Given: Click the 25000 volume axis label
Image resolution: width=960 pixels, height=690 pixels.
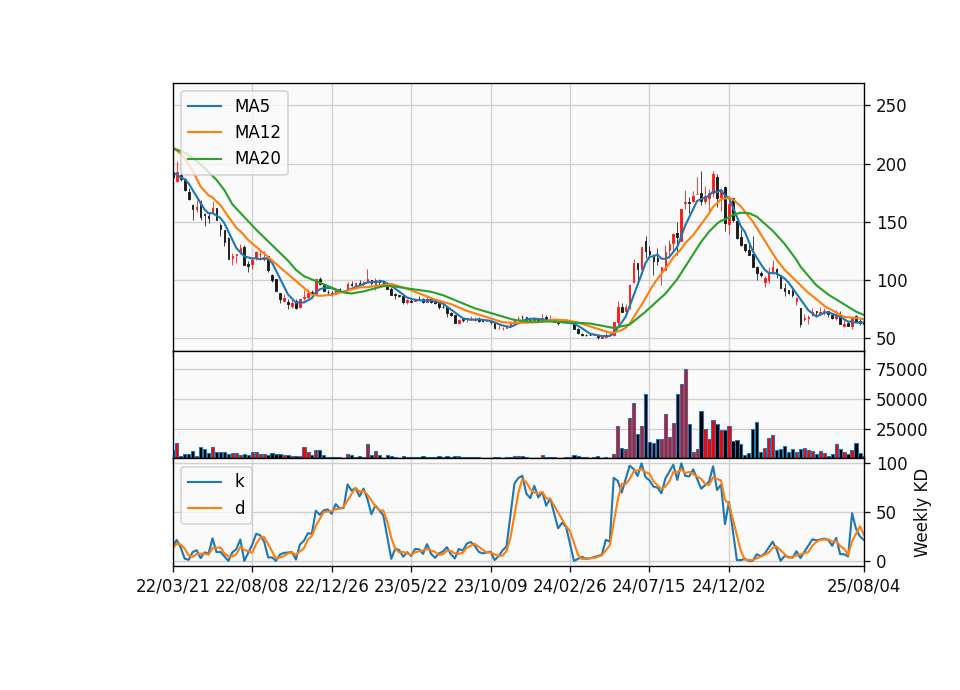Looking at the screenshot, I should pyautogui.click(x=902, y=430).
